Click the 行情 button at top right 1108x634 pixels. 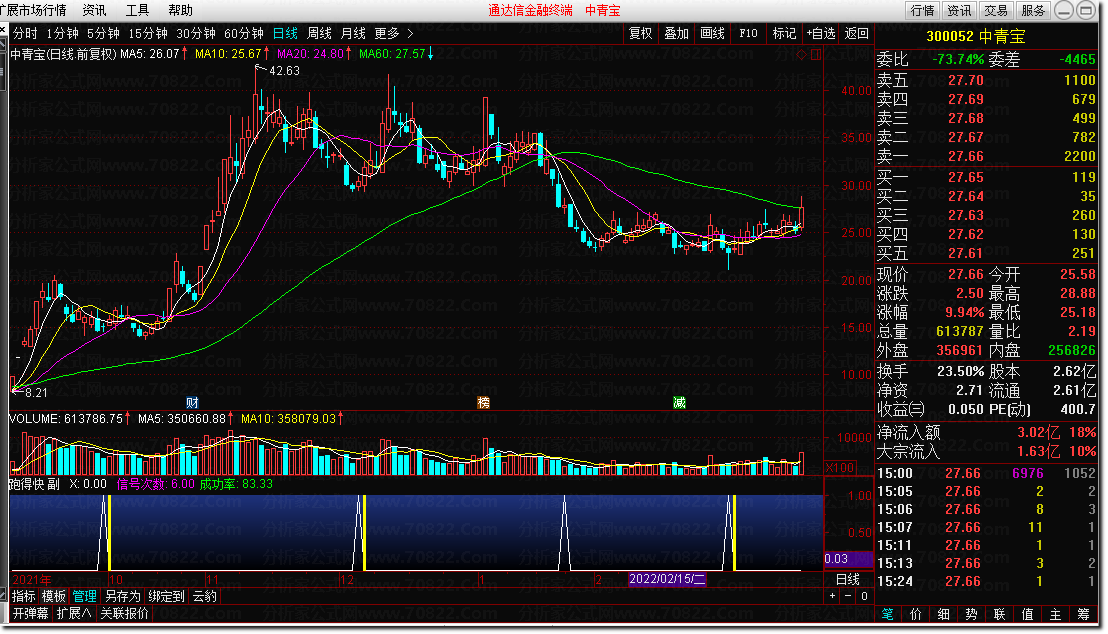pos(922,10)
